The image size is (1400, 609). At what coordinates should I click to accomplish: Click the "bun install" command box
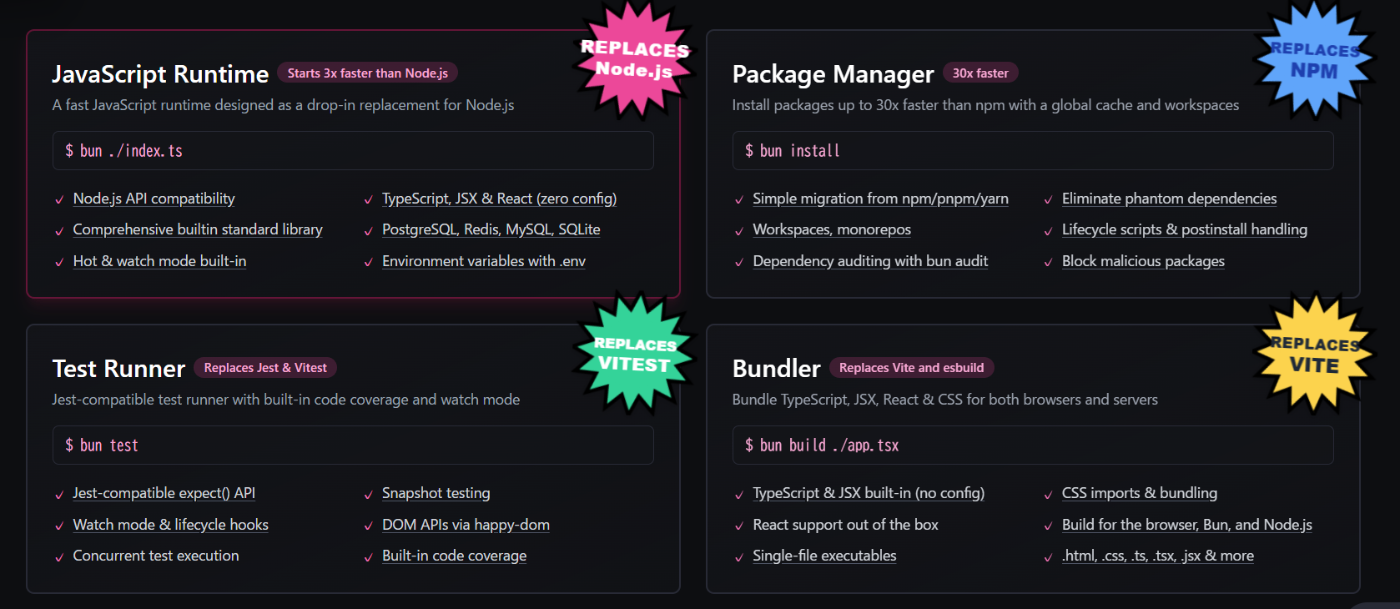1033,151
